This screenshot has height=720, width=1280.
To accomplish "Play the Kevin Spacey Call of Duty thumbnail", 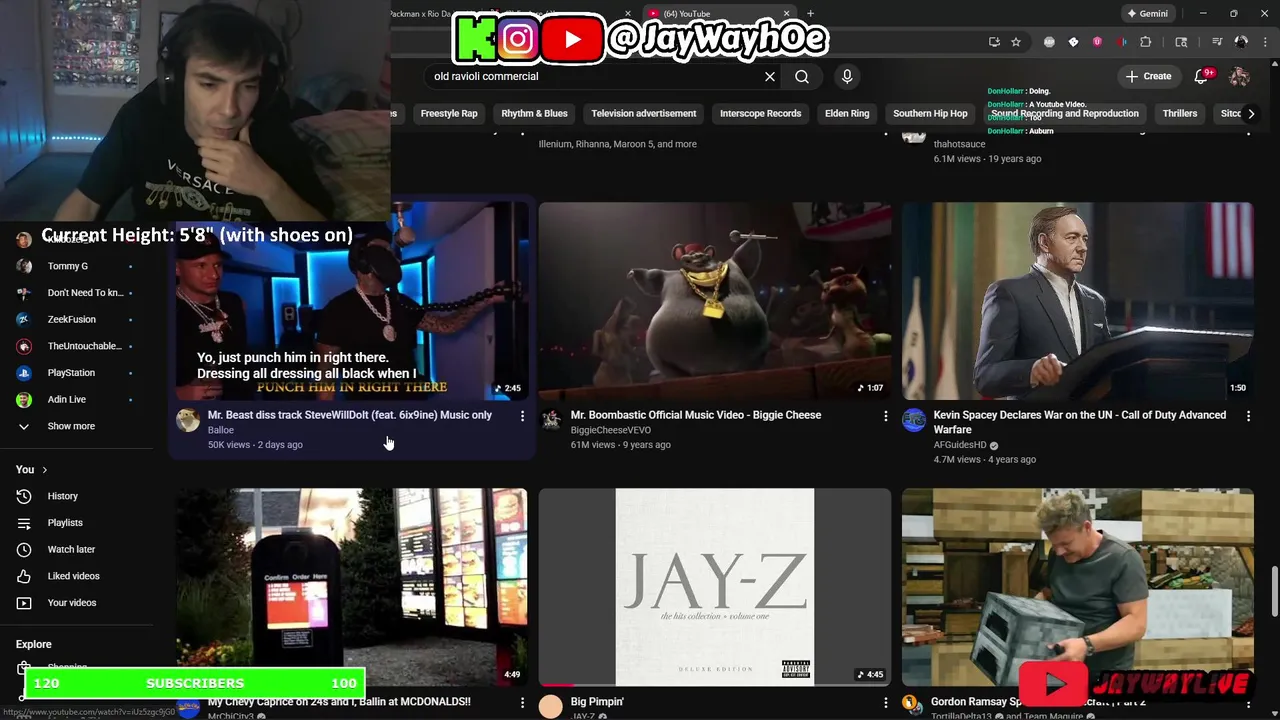I will (x=1077, y=301).
